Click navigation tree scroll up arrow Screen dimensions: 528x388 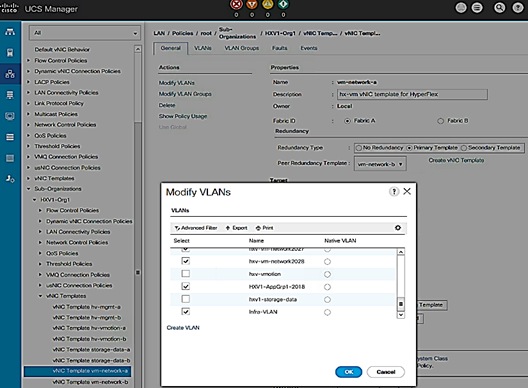(x=138, y=49)
